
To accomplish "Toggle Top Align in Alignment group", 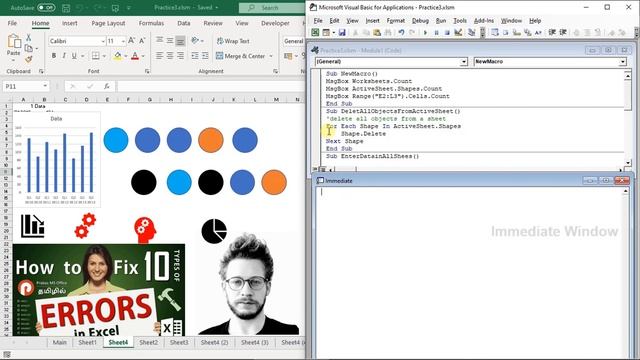I will 160,40.
